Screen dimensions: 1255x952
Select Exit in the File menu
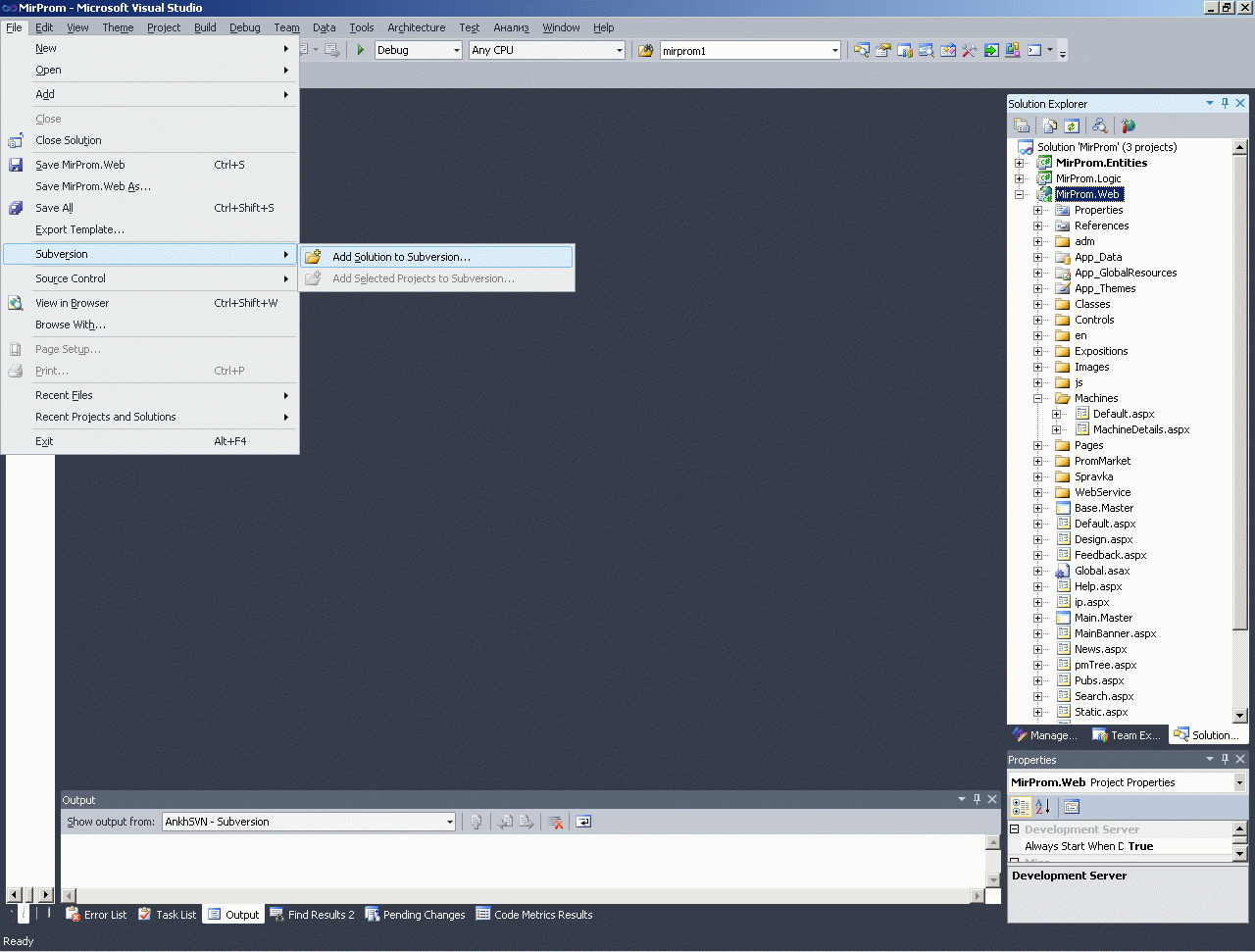tap(151, 441)
